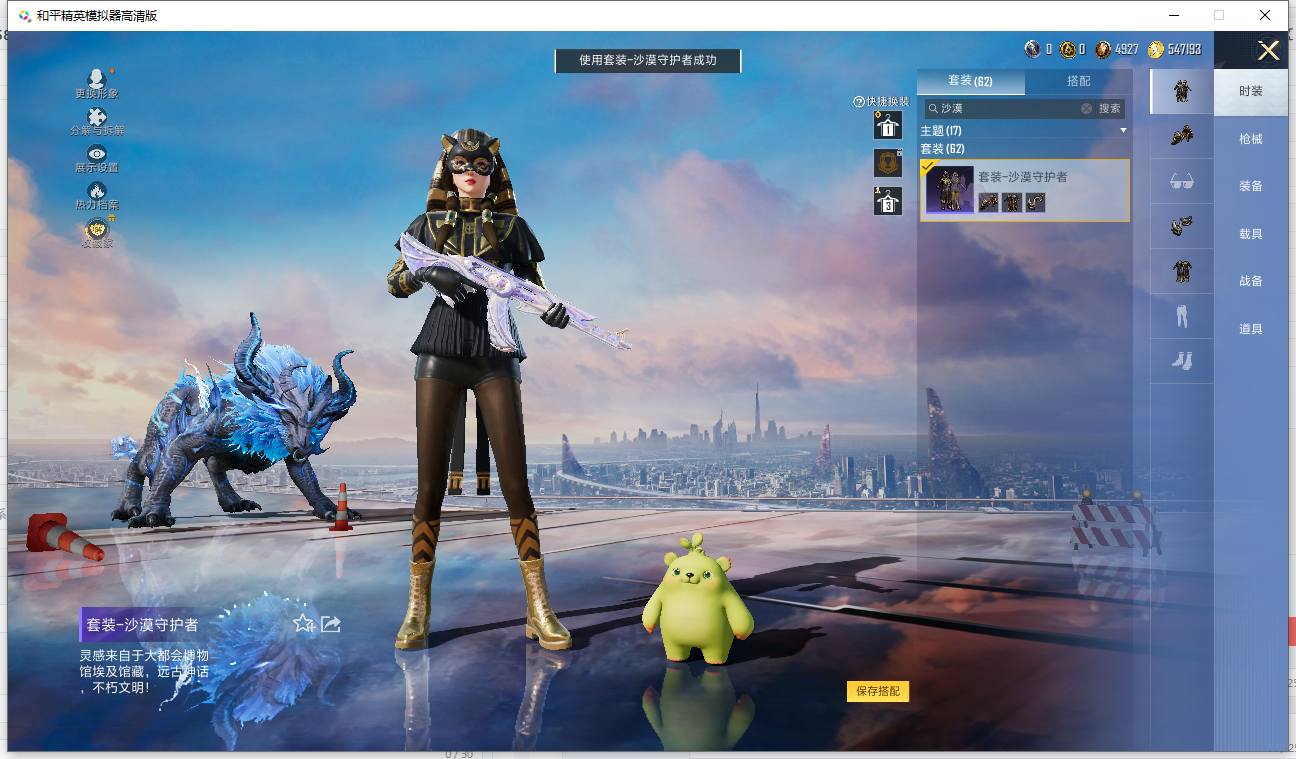The height and width of the screenshot is (759, 1296).
Task: Close the wardrobe with the X button
Action: pos(1269,51)
